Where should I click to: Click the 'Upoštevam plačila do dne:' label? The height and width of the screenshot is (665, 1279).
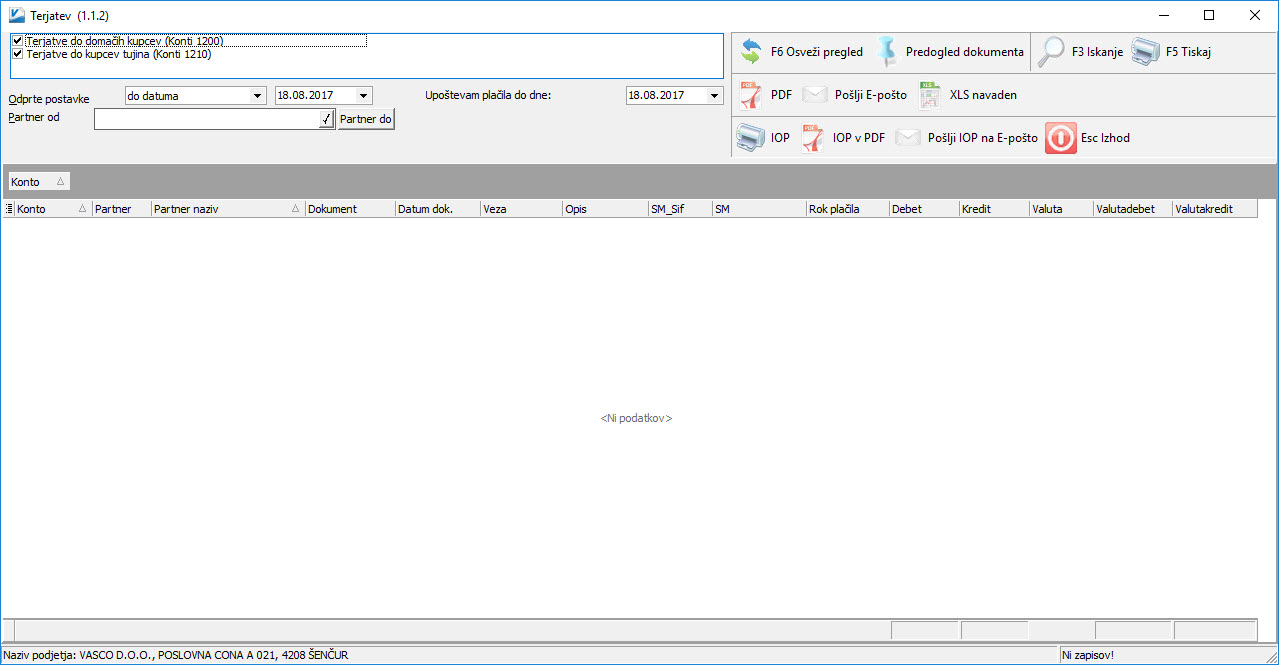point(488,96)
